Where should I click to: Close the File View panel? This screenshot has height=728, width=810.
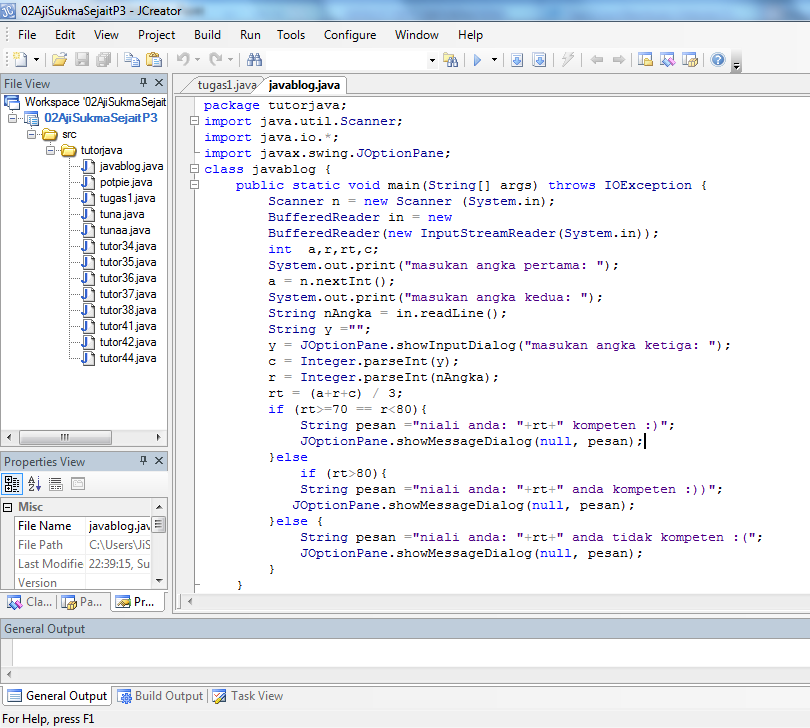point(159,83)
